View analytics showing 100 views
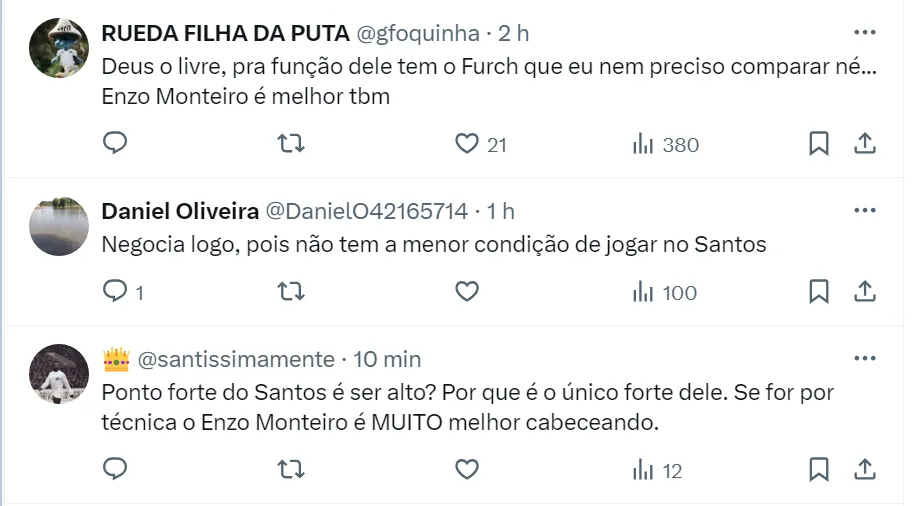 pos(666,292)
